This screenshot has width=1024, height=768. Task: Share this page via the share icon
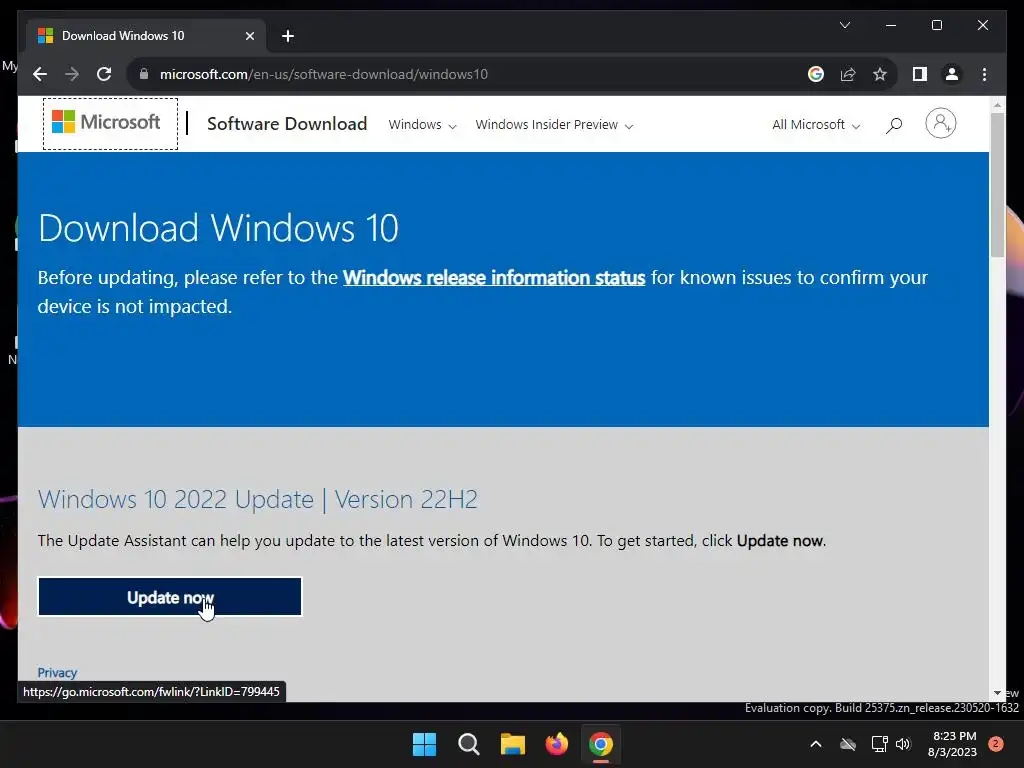point(848,74)
